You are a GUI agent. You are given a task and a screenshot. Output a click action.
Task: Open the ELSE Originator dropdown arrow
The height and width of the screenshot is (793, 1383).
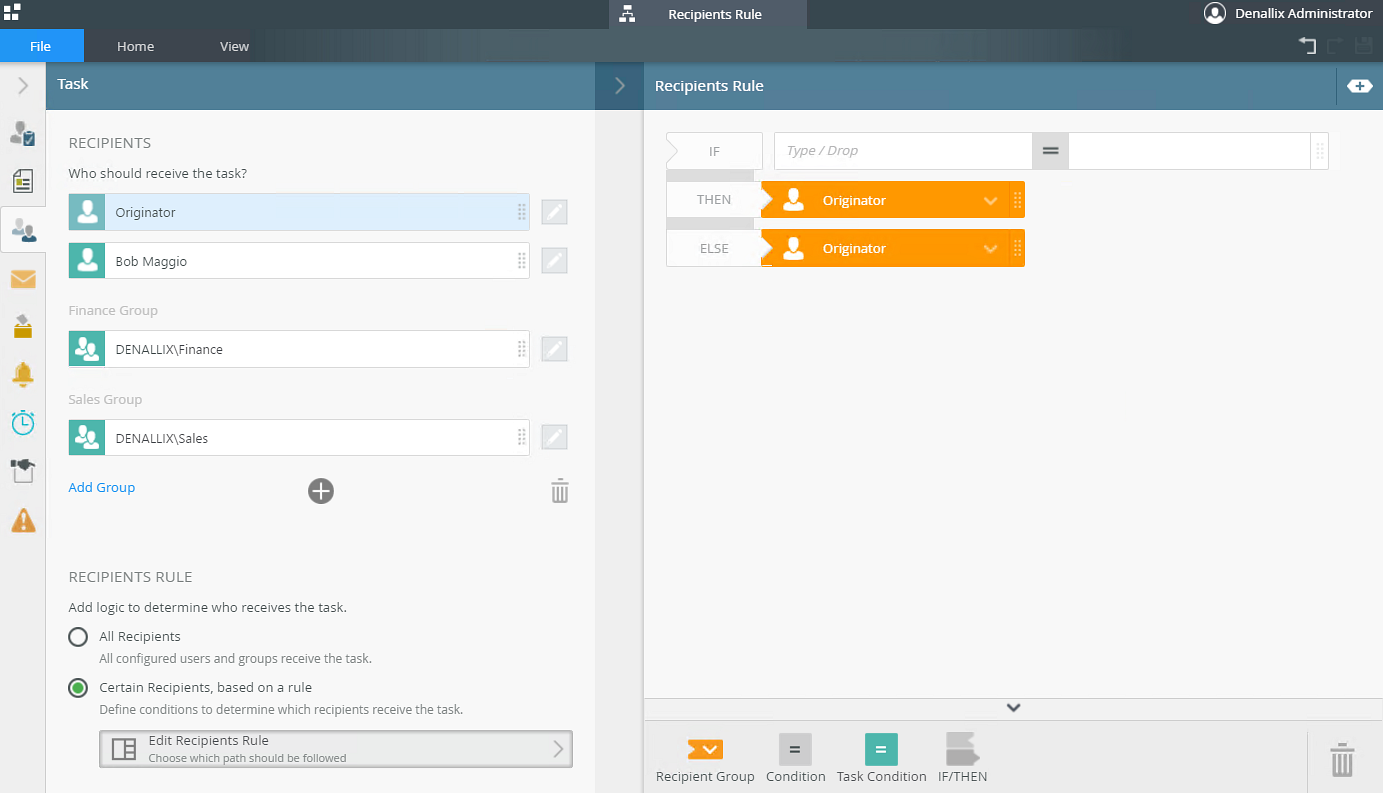pyautogui.click(x=990, y=249)
